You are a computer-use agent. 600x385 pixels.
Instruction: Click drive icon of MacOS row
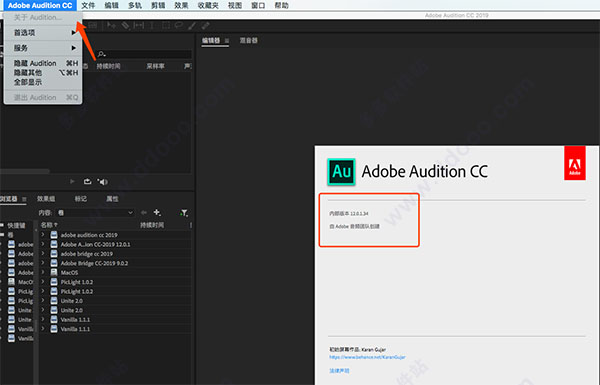(x=54, y=272)
